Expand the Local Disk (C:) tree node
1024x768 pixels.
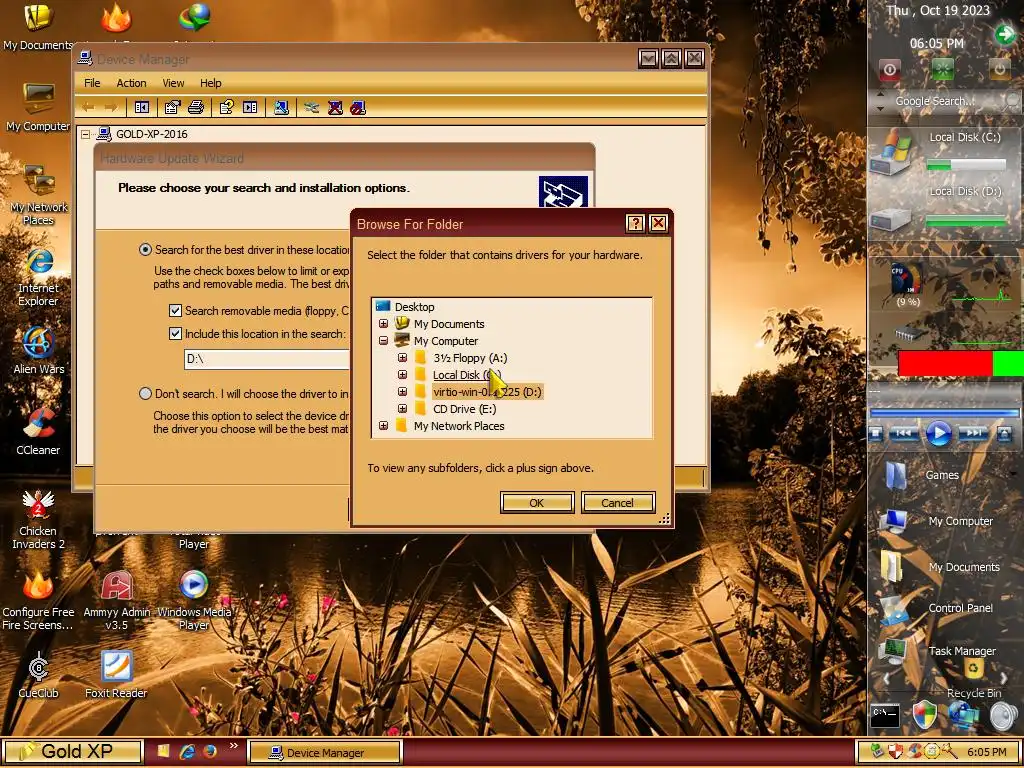402,375
